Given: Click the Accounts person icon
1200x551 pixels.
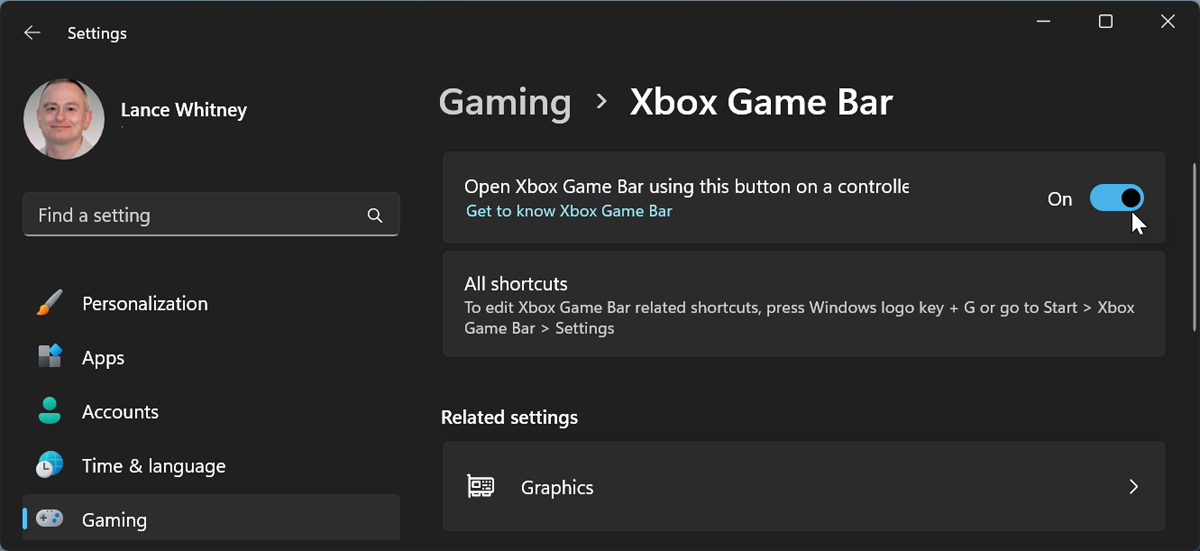Looking at the screenshot, I should [49, 411].
